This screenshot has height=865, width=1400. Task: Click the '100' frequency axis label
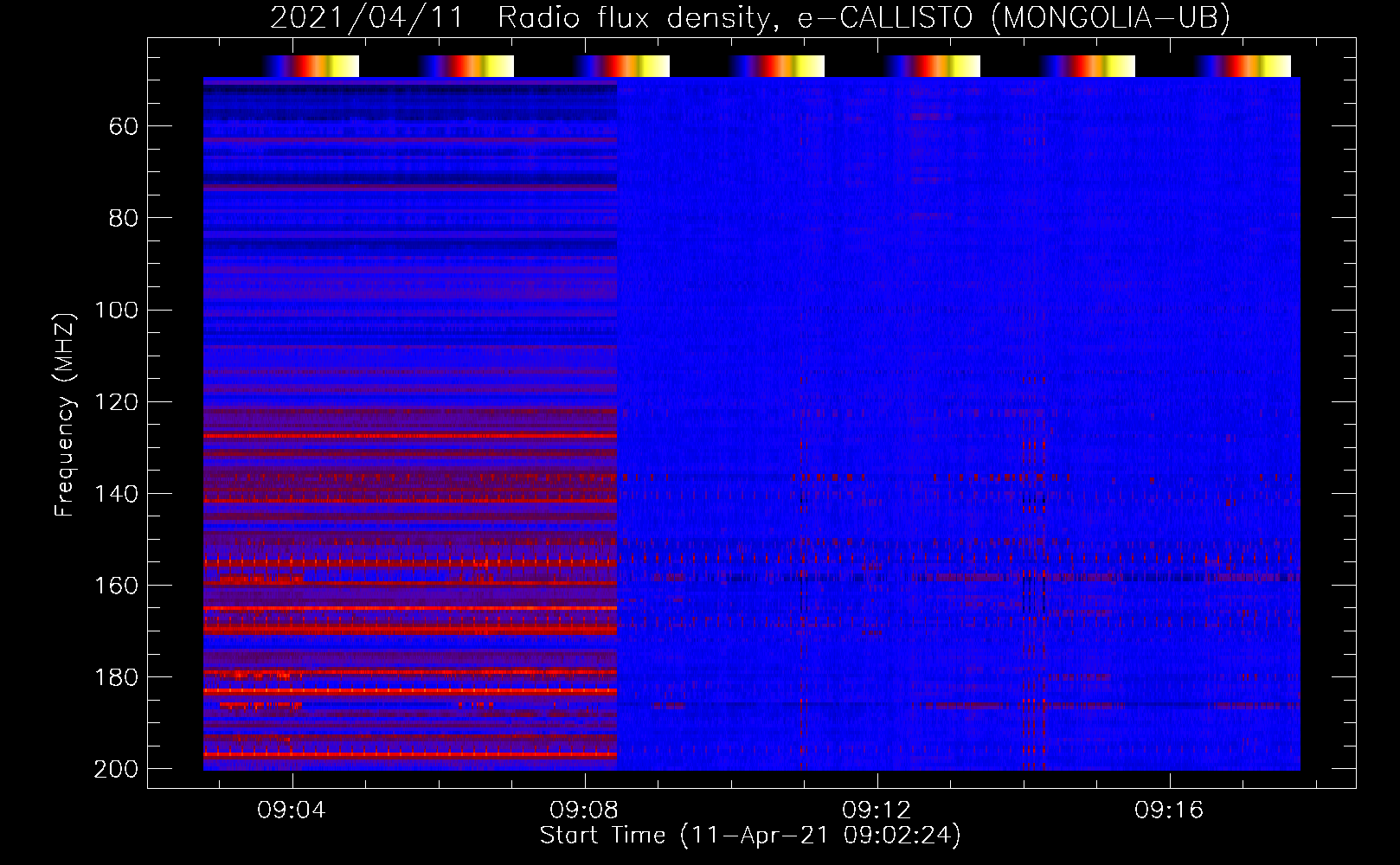click(x=116, y=310)
